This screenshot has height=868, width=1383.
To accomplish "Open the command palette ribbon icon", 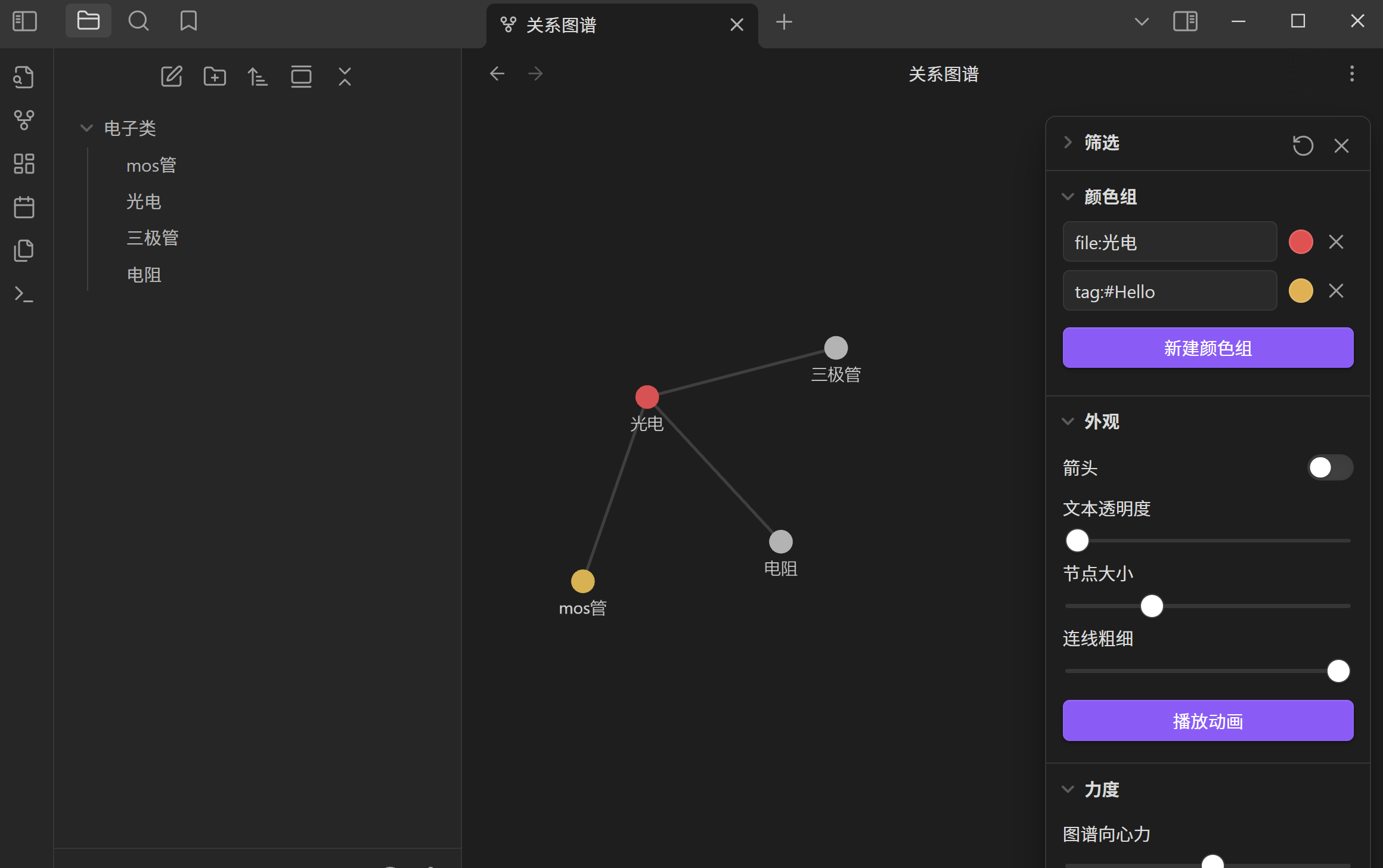I will 24,294.
